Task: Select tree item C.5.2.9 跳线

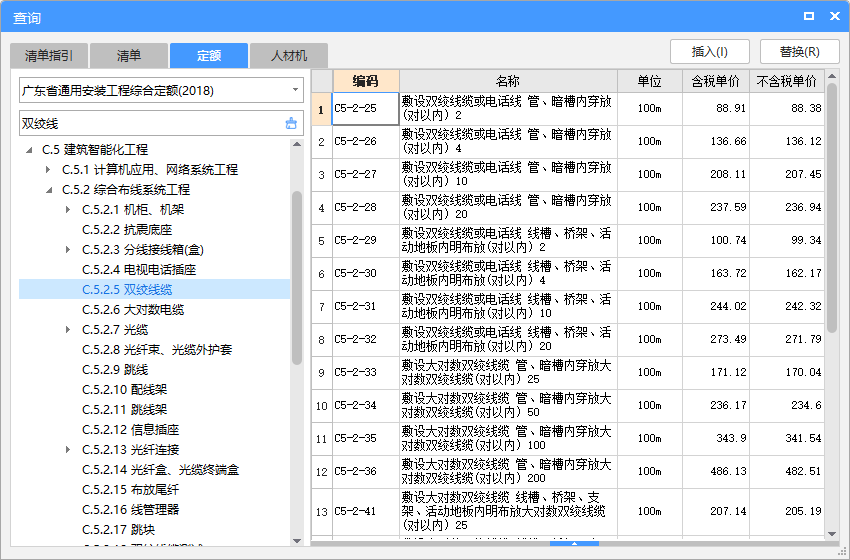Action: coord(115,370)
